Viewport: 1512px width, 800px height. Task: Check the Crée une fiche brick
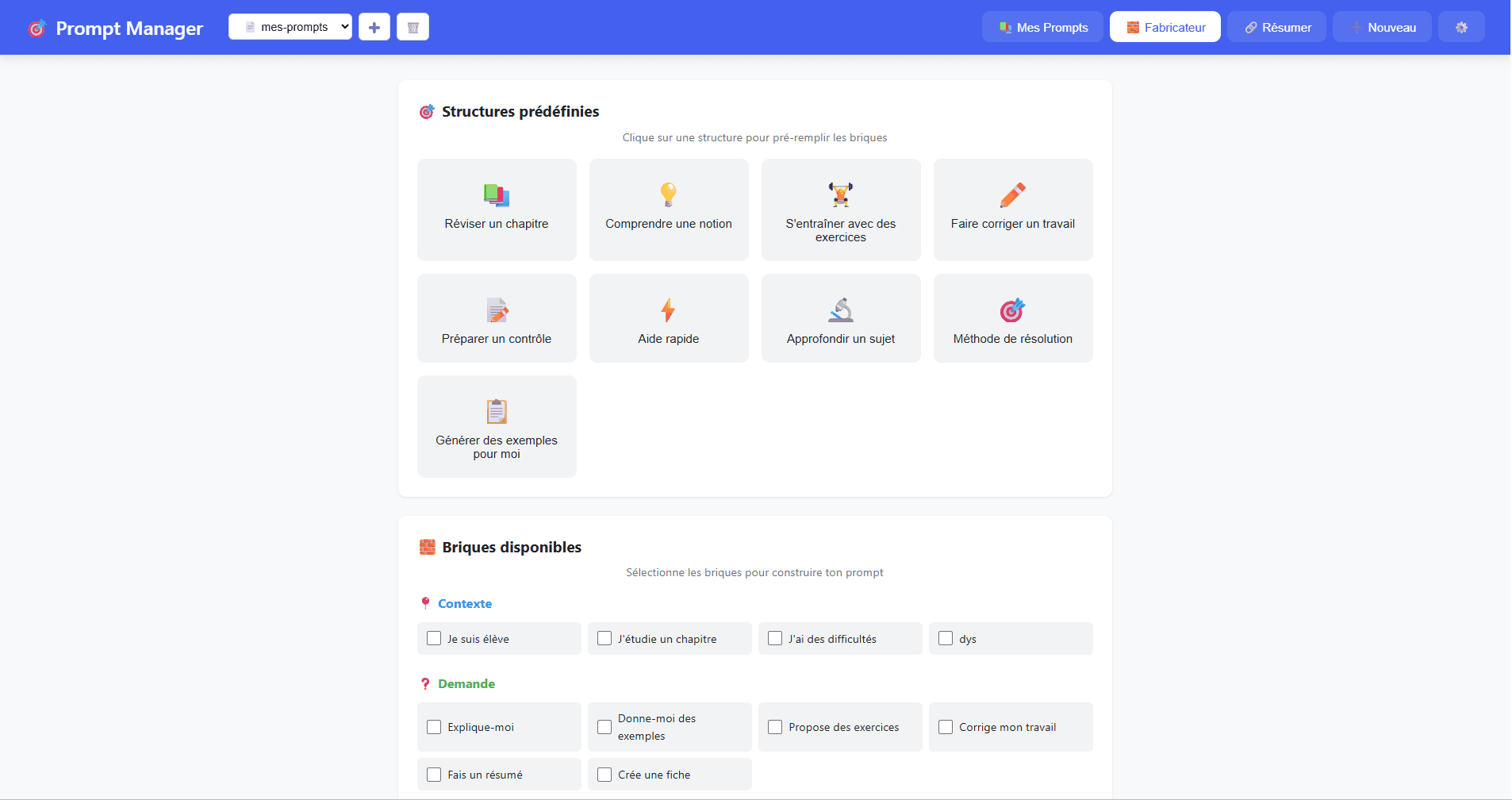pos(604,774)
